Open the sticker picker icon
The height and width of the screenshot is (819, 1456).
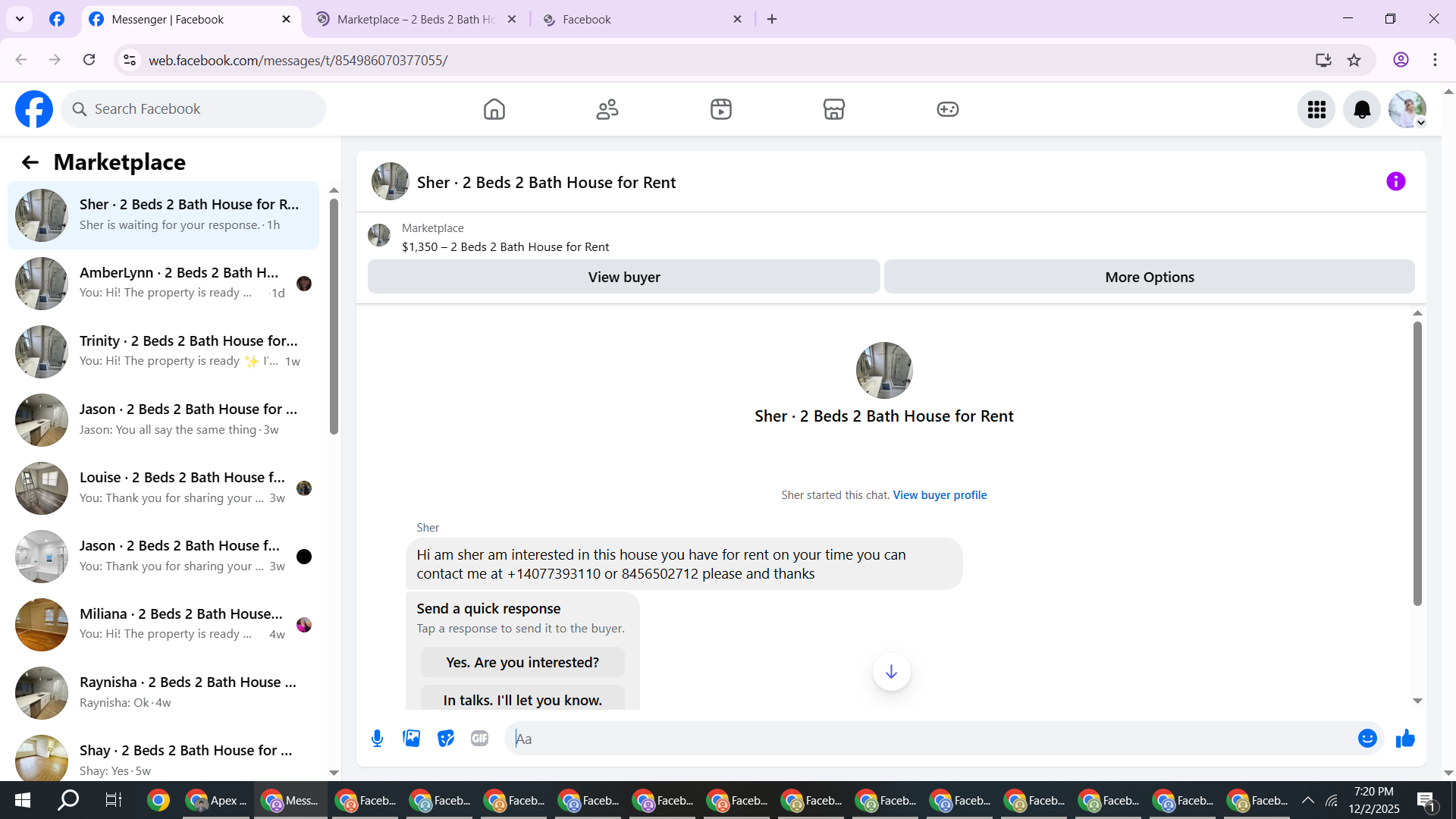click(446, 739)
